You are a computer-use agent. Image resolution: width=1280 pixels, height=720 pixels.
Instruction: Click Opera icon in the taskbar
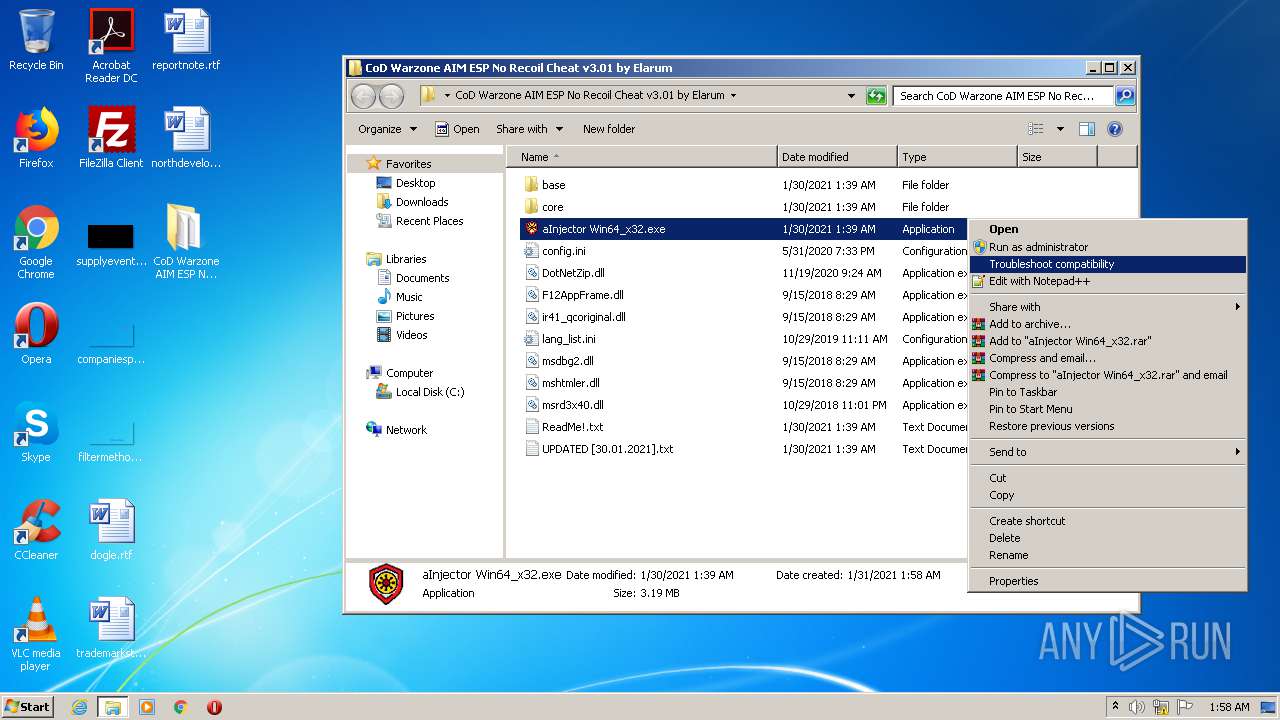pos(214,707)
